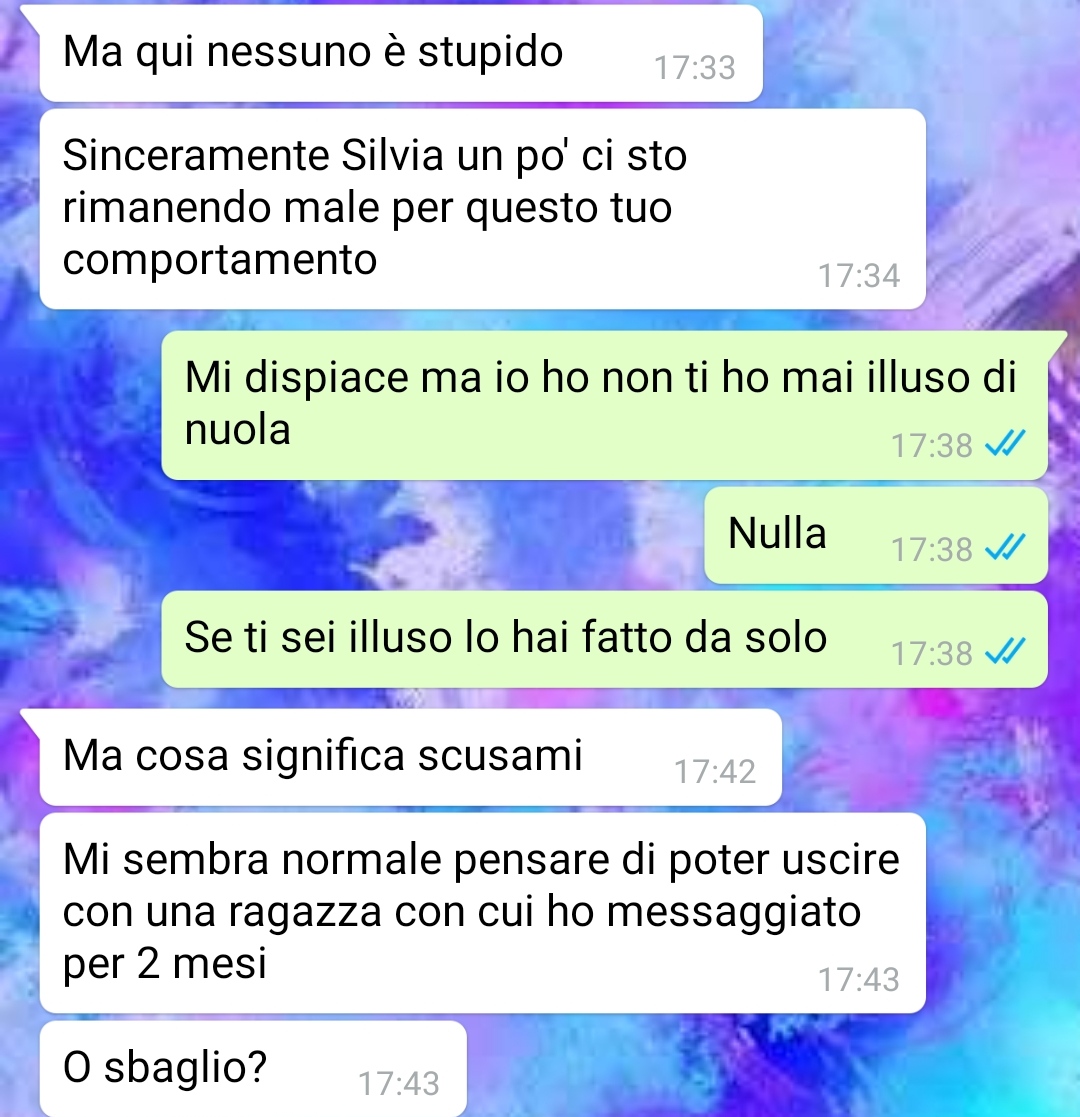
Task: Tap the 17:43 timestamp on '2 mesi' message
Action: click(858, 980)
